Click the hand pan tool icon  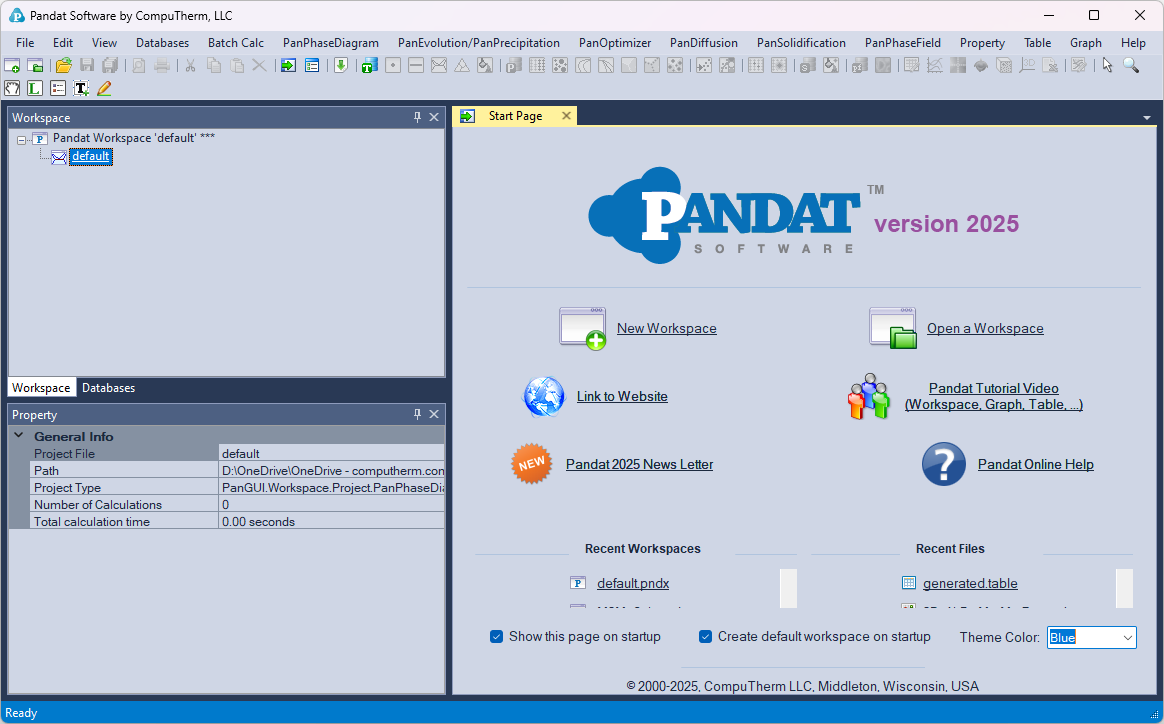[12, 88]
